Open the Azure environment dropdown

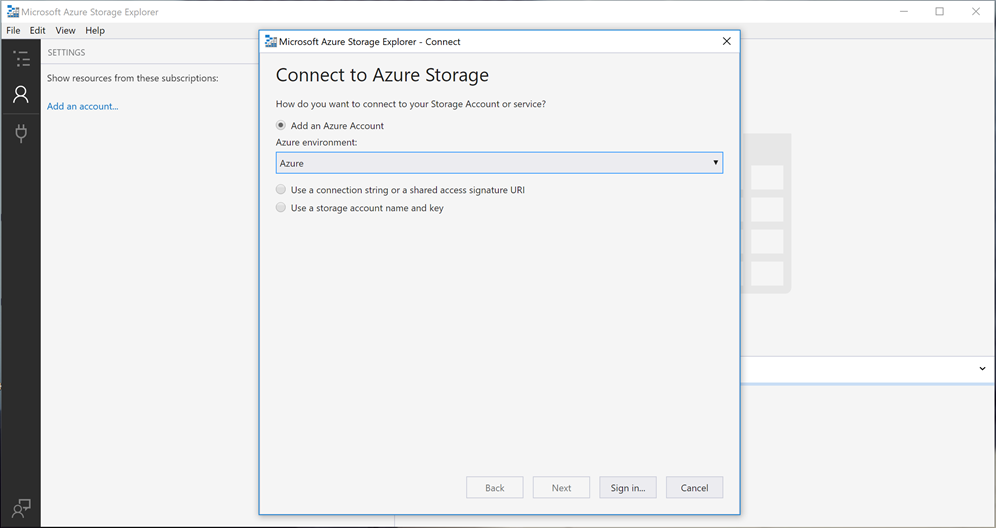tap(499, 163)
